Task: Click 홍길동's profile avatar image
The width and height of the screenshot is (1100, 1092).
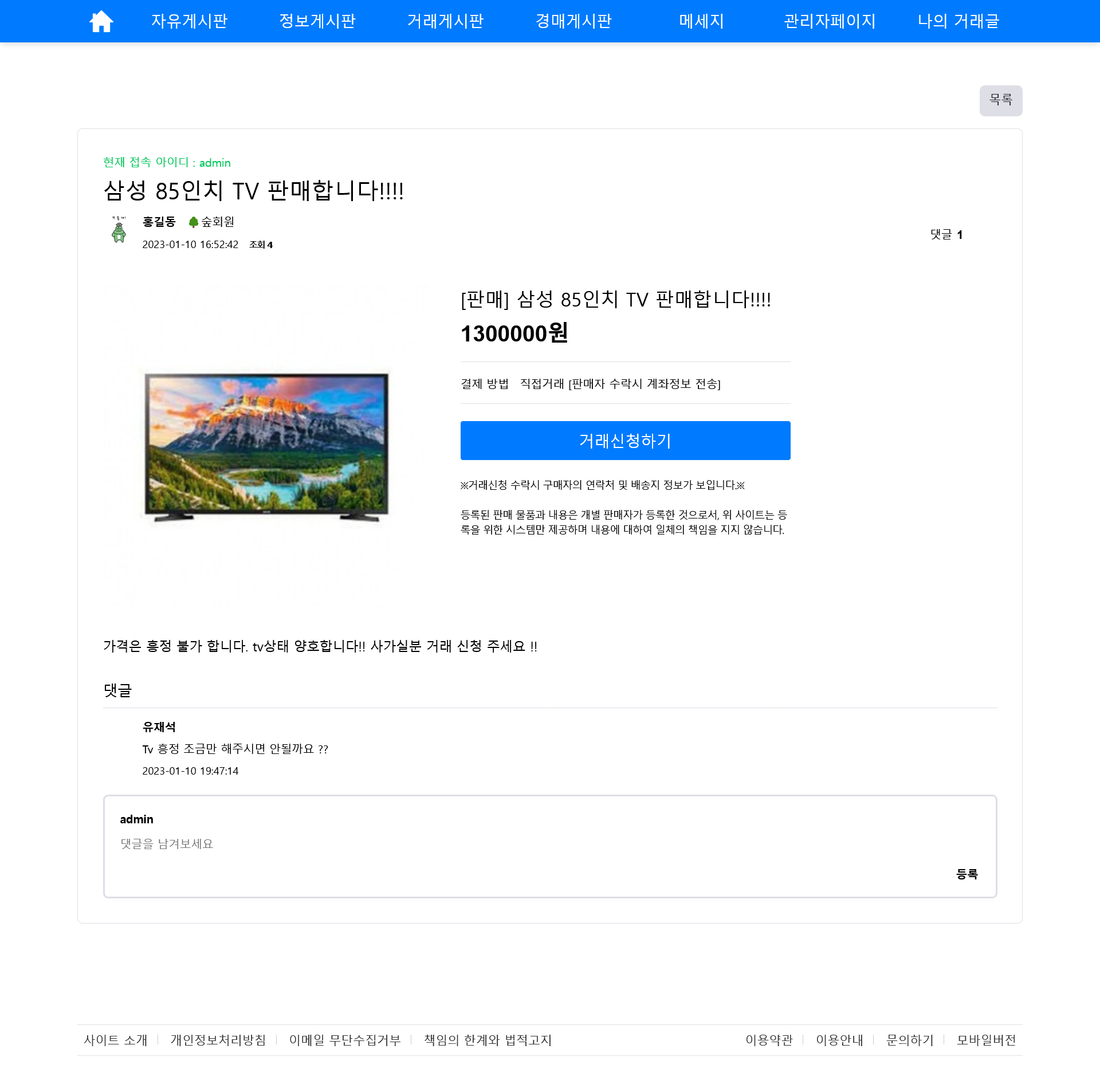Action: (x=119, y=231)
